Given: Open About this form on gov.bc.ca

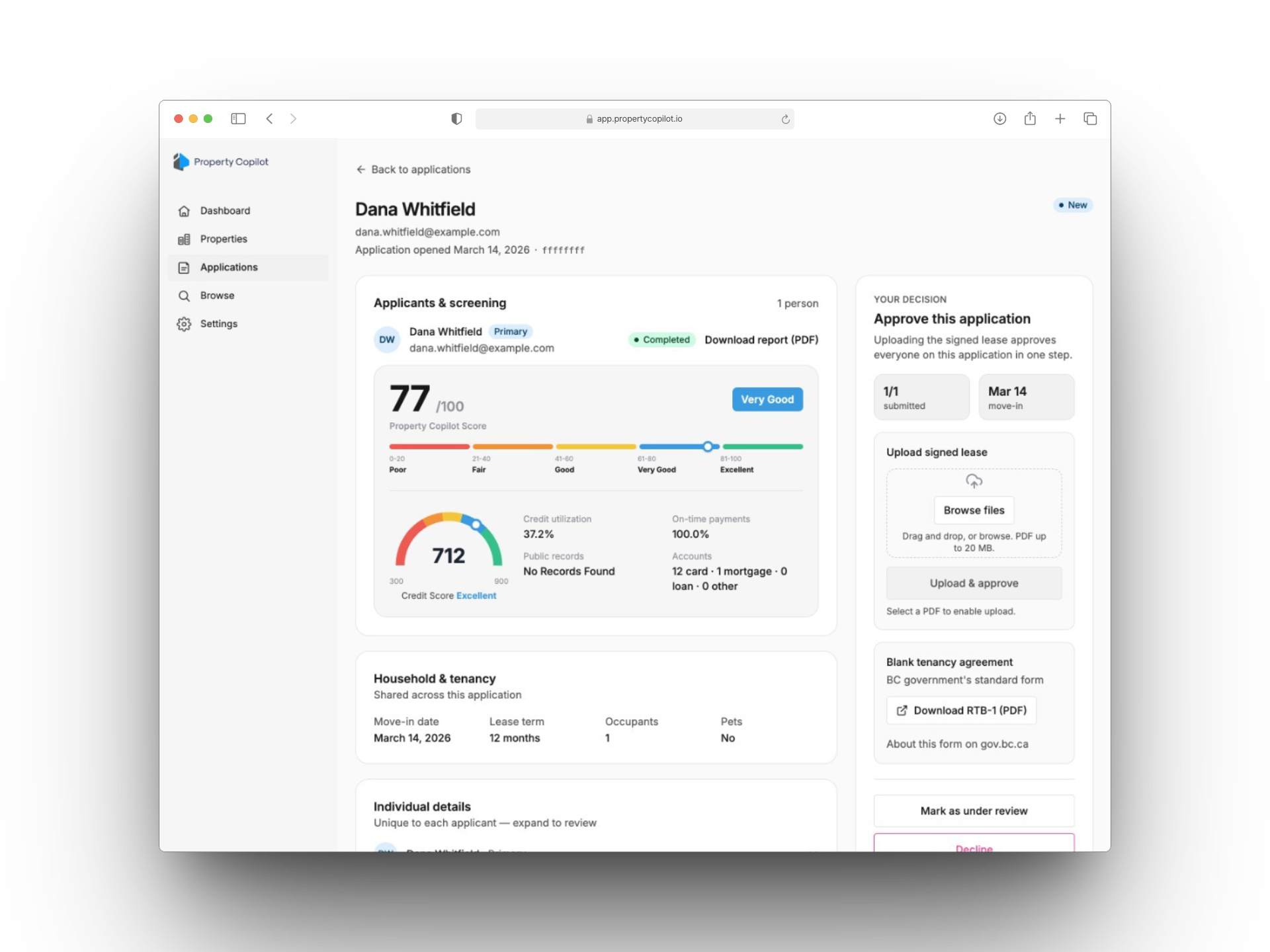Looking at the screenshot, I should [x=957, y=744].
